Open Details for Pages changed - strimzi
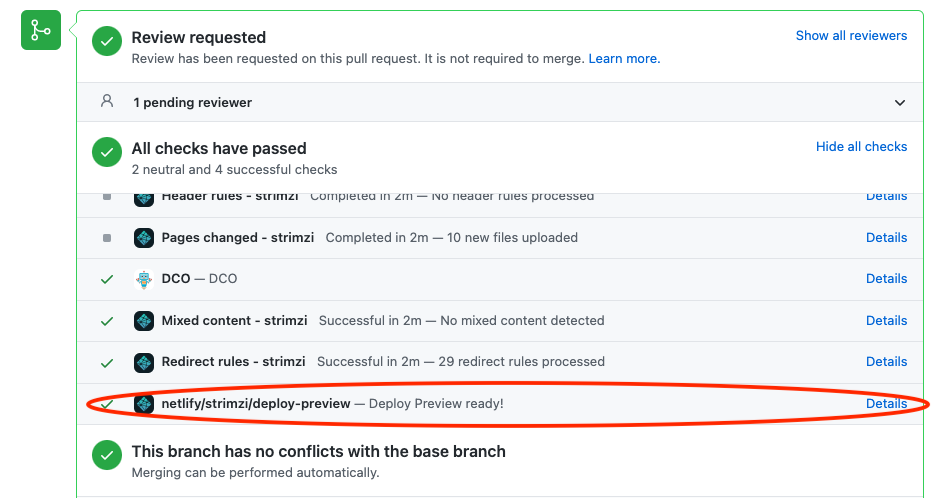The image size is (942, 498). tap(886, 237)
